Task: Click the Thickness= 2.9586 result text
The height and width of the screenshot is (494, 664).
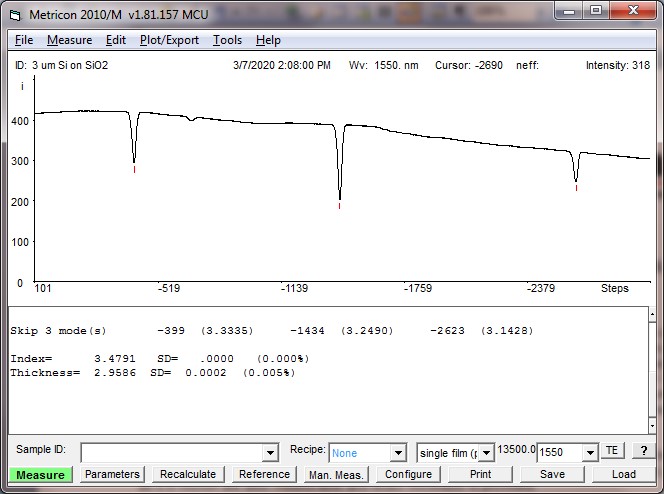Action: 73,373
